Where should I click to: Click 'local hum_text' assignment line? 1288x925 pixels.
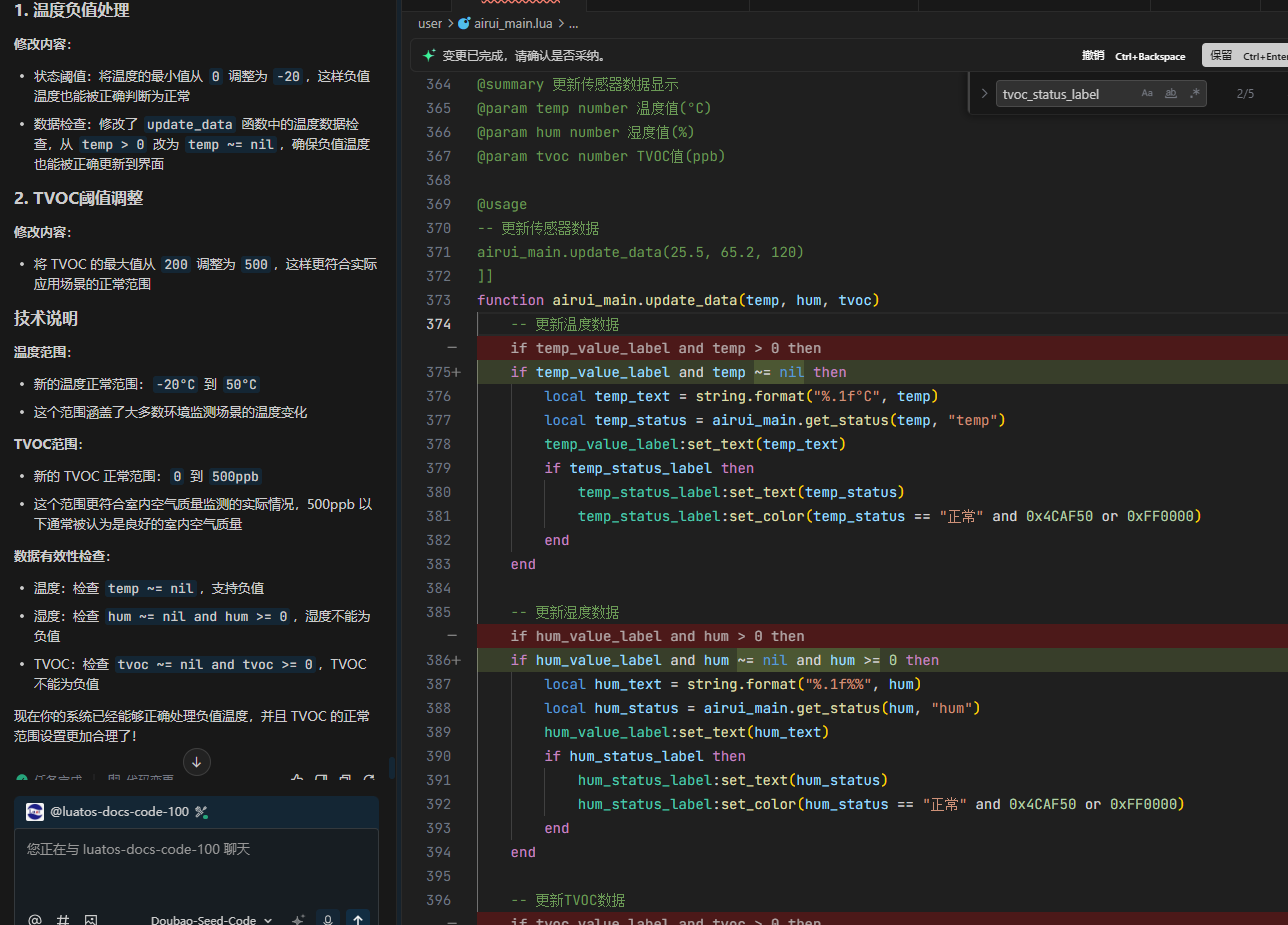pos(733,684)
